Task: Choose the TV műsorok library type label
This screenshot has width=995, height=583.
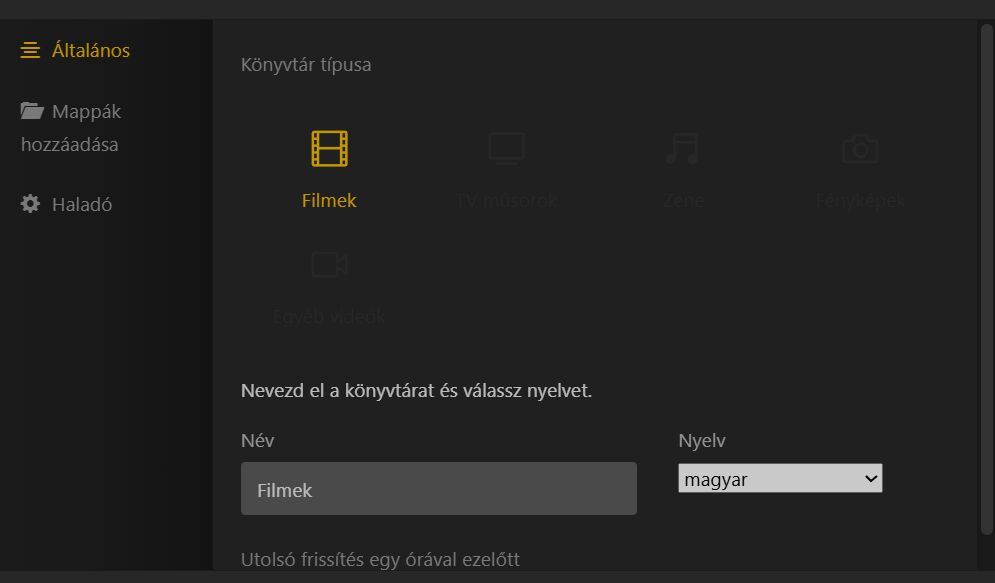Action: (x=506, y=200)
